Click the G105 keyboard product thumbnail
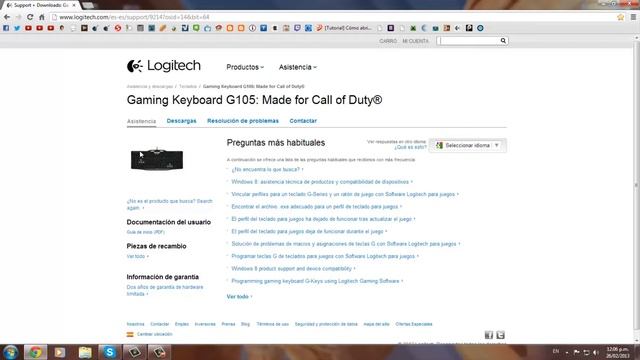The height and width of the screenshot is (360, 640). pos(157,159)
